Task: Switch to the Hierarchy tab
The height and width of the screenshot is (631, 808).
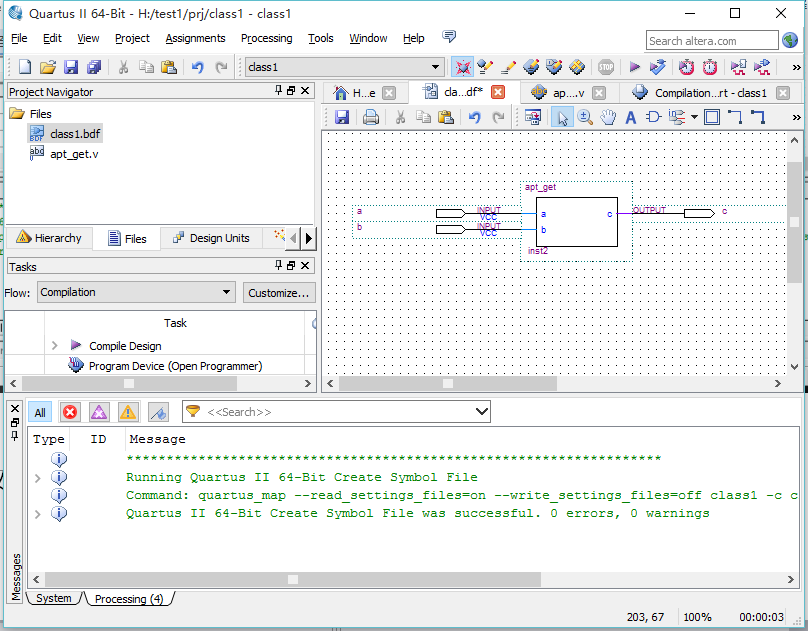Action: [x=49, y=238]
